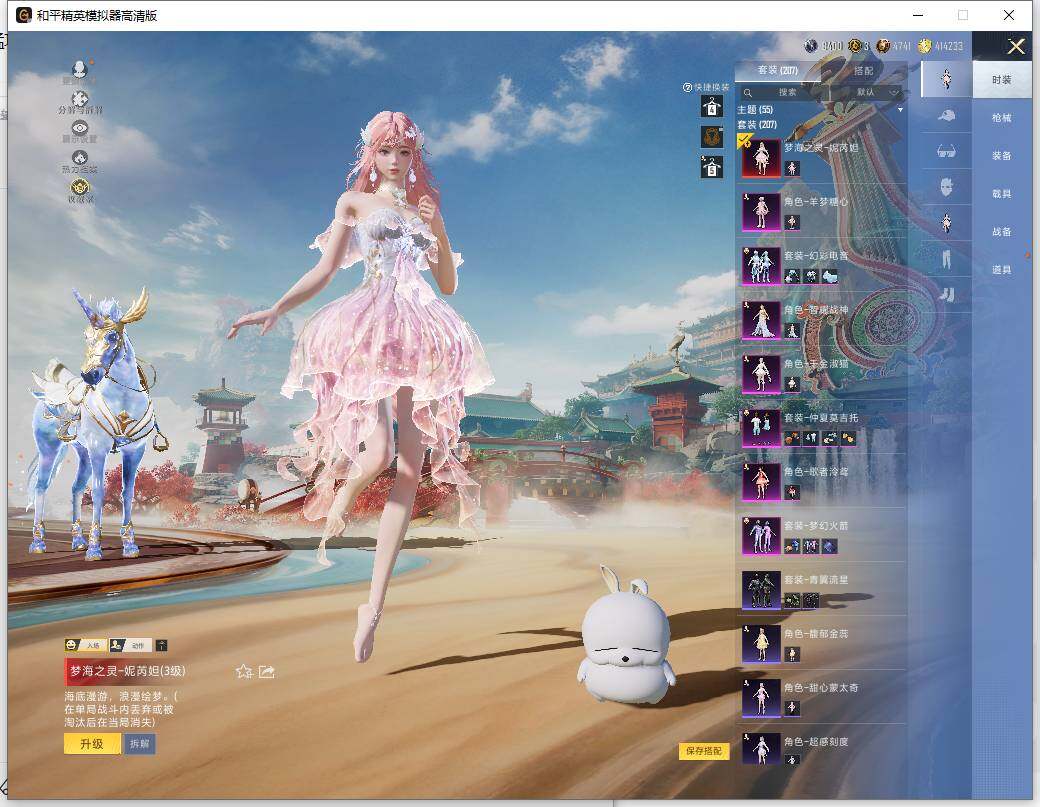The image size is (1040, 807).
Task: Select the 梦海之灵-妮芮妲 outfit thumbnail
Action: click(x=761, y=157)
